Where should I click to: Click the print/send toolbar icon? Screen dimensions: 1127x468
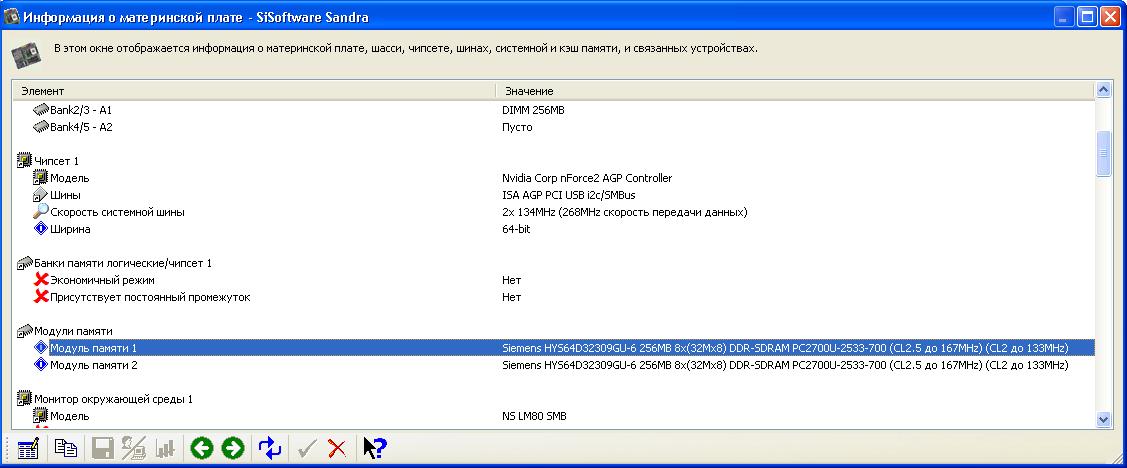click(134, 449)
